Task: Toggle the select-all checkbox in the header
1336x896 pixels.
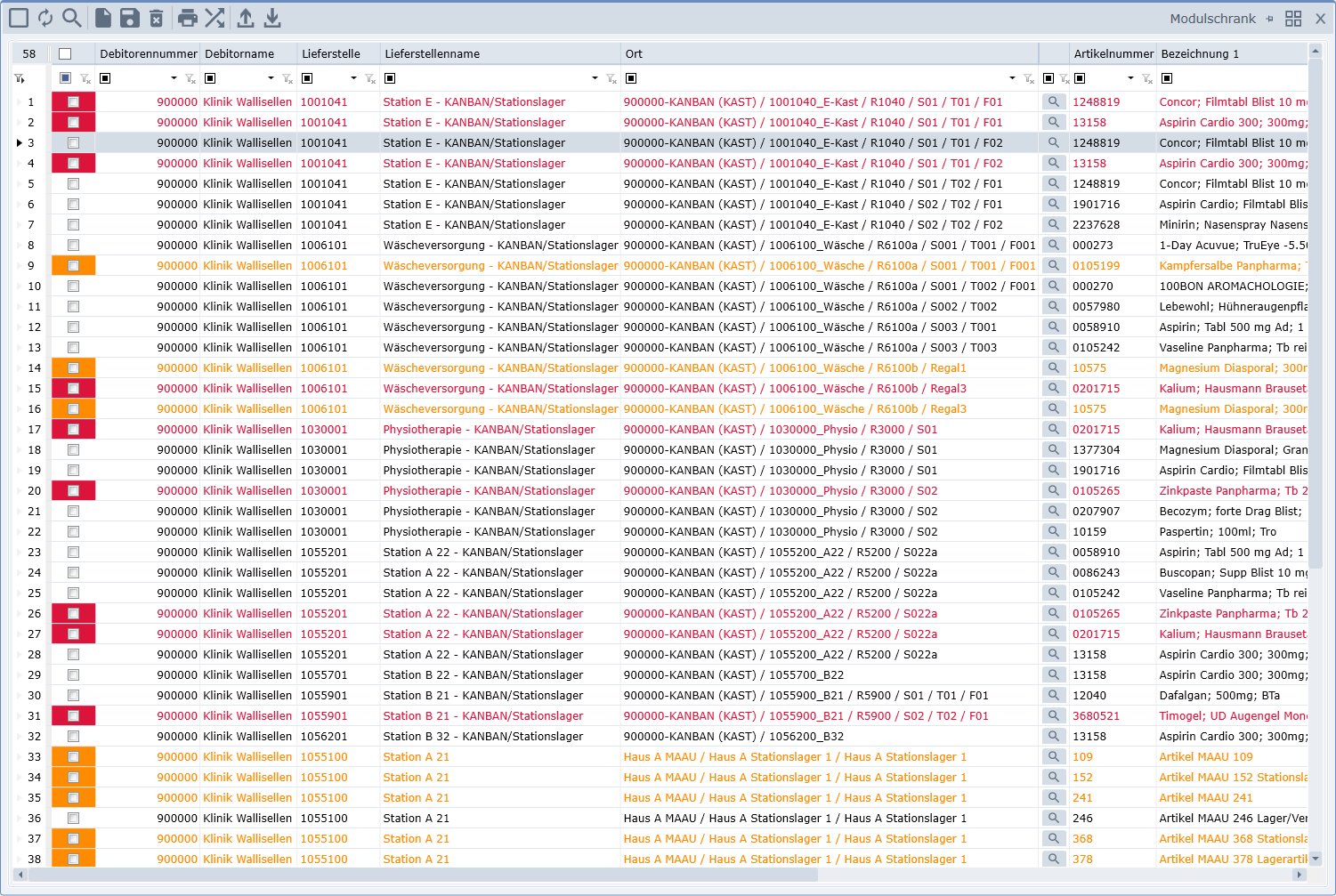Action: pyautogui.click(x=65, y=54)
